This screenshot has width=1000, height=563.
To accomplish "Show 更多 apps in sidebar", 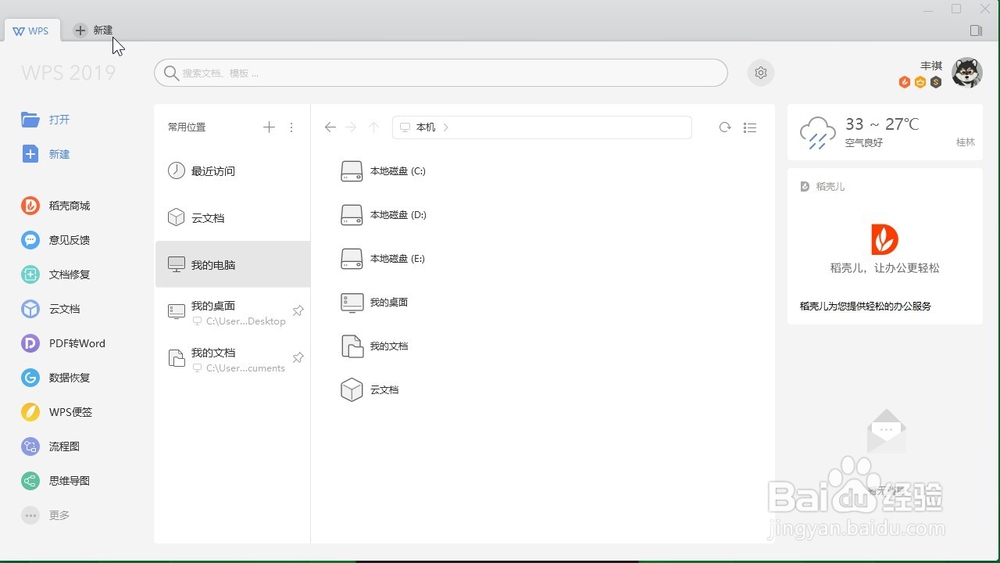I will coord(45,515).
